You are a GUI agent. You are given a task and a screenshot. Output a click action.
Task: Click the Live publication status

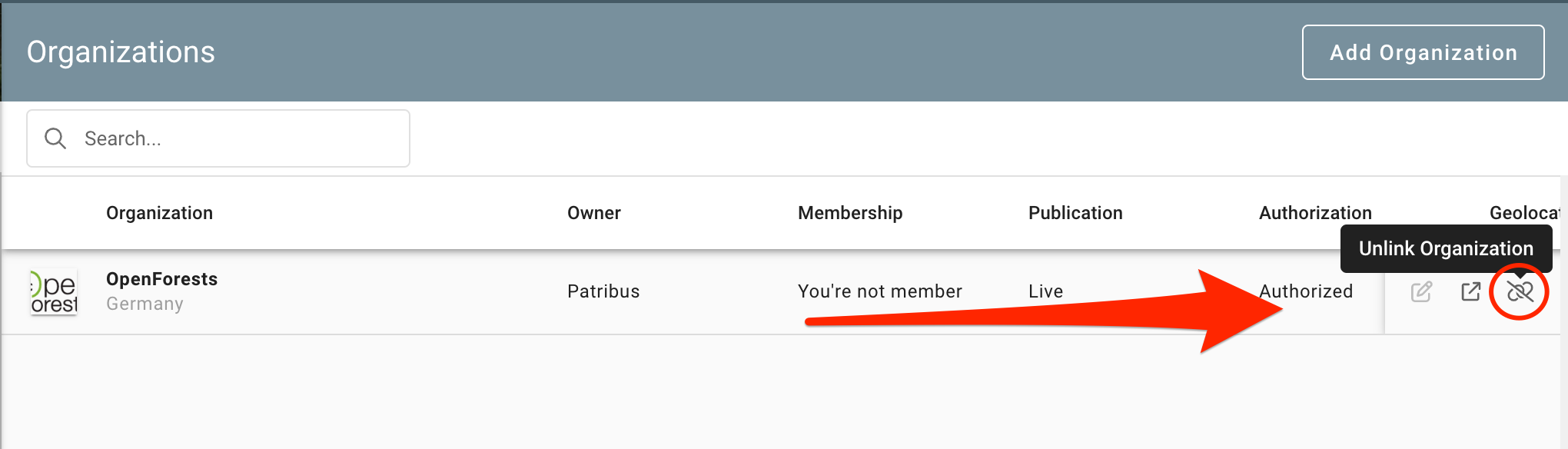[x=1045, y=291]
